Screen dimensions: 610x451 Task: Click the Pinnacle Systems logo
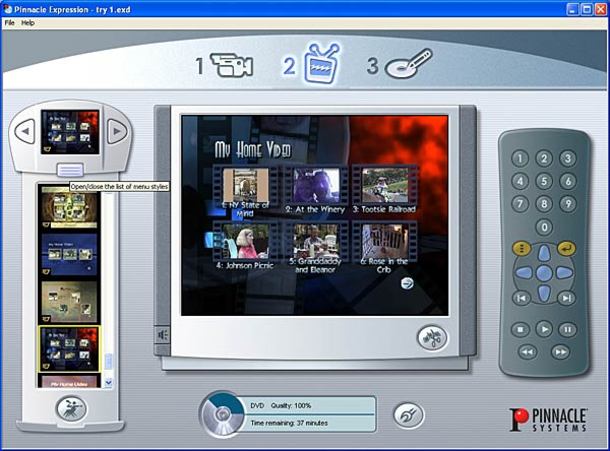click(x=548, y=419)
